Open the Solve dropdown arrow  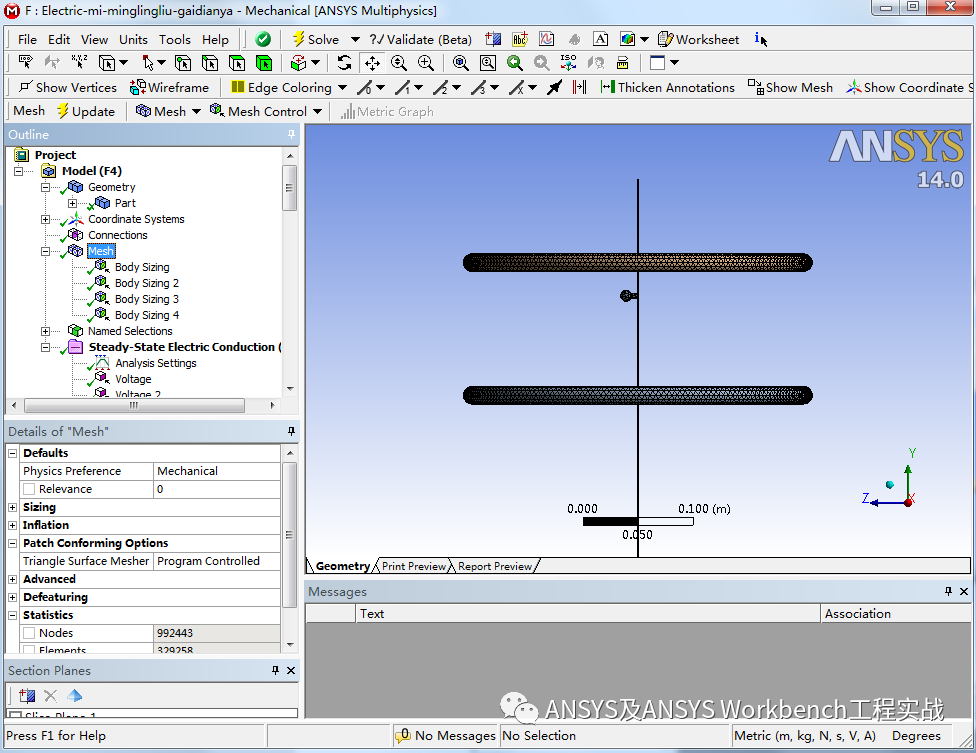(x=355, y=39)
